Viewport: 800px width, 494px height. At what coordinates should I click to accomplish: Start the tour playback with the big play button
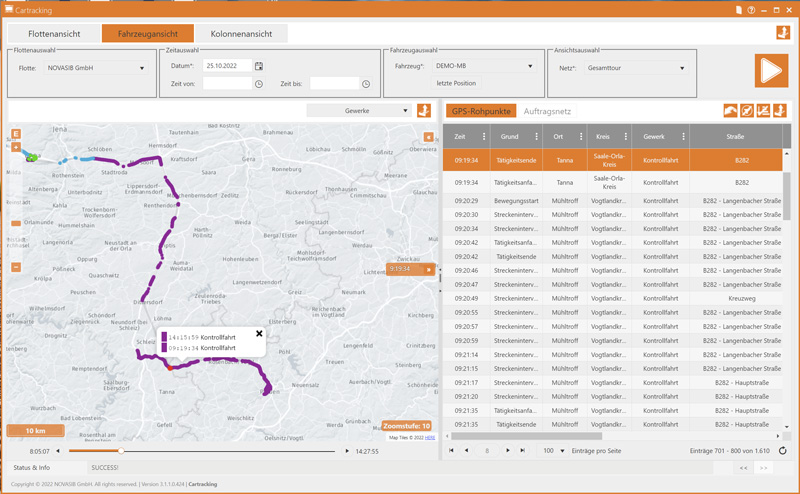[x=771, y=71]
